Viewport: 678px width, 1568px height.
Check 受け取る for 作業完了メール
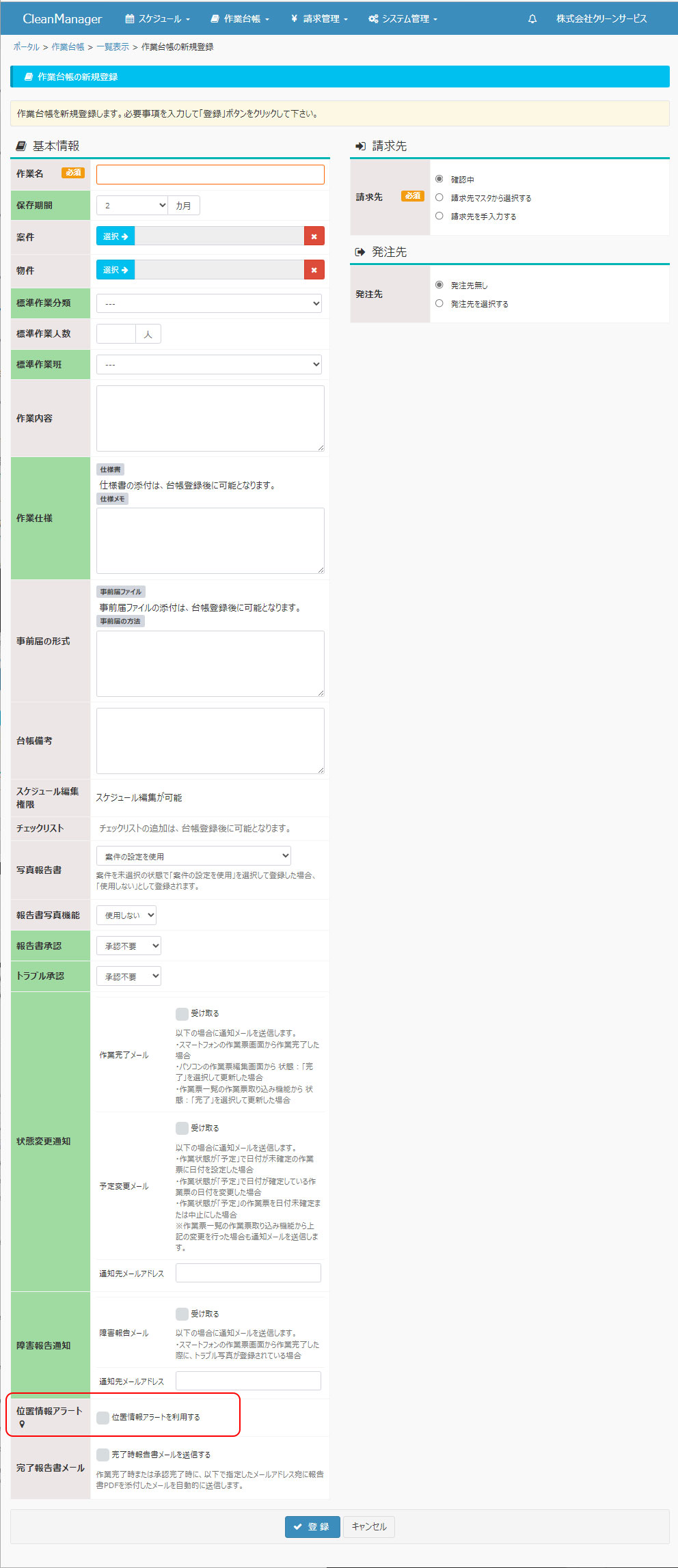coord(182,1013)
